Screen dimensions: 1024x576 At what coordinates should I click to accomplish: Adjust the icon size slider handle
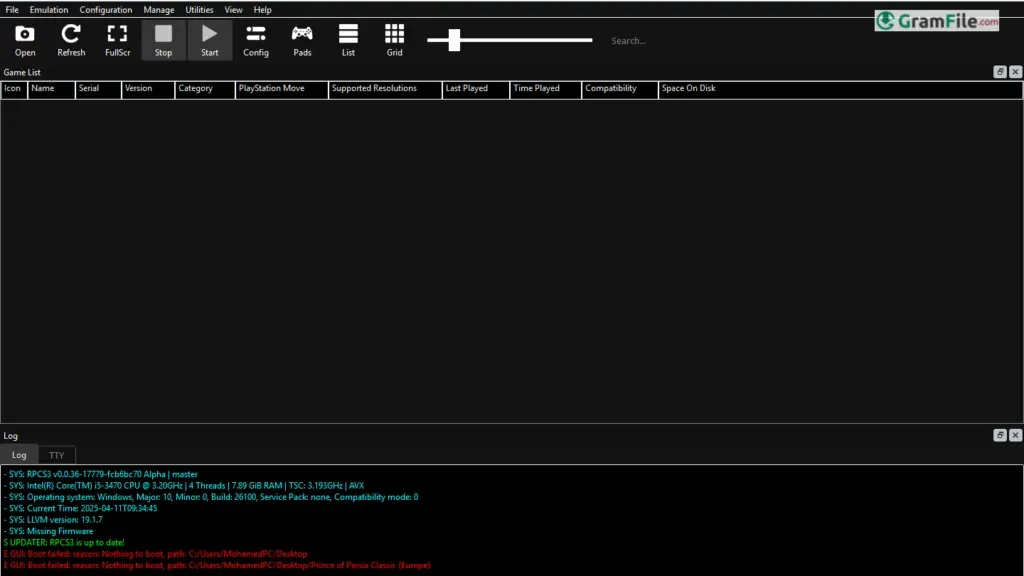click(x=454, y=40)
